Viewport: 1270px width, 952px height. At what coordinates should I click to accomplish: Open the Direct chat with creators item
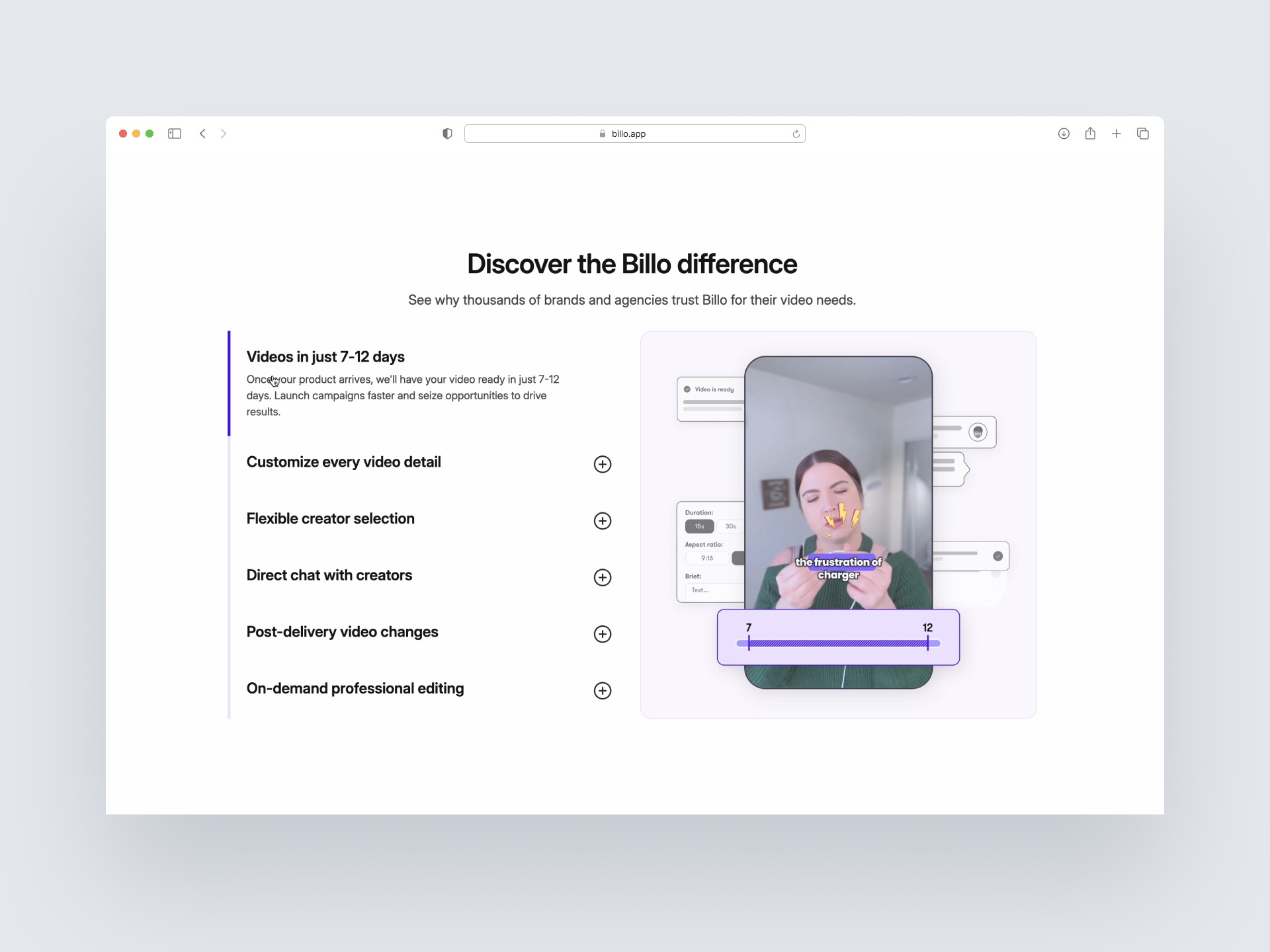pyautogui.click(x=329, y=575)
